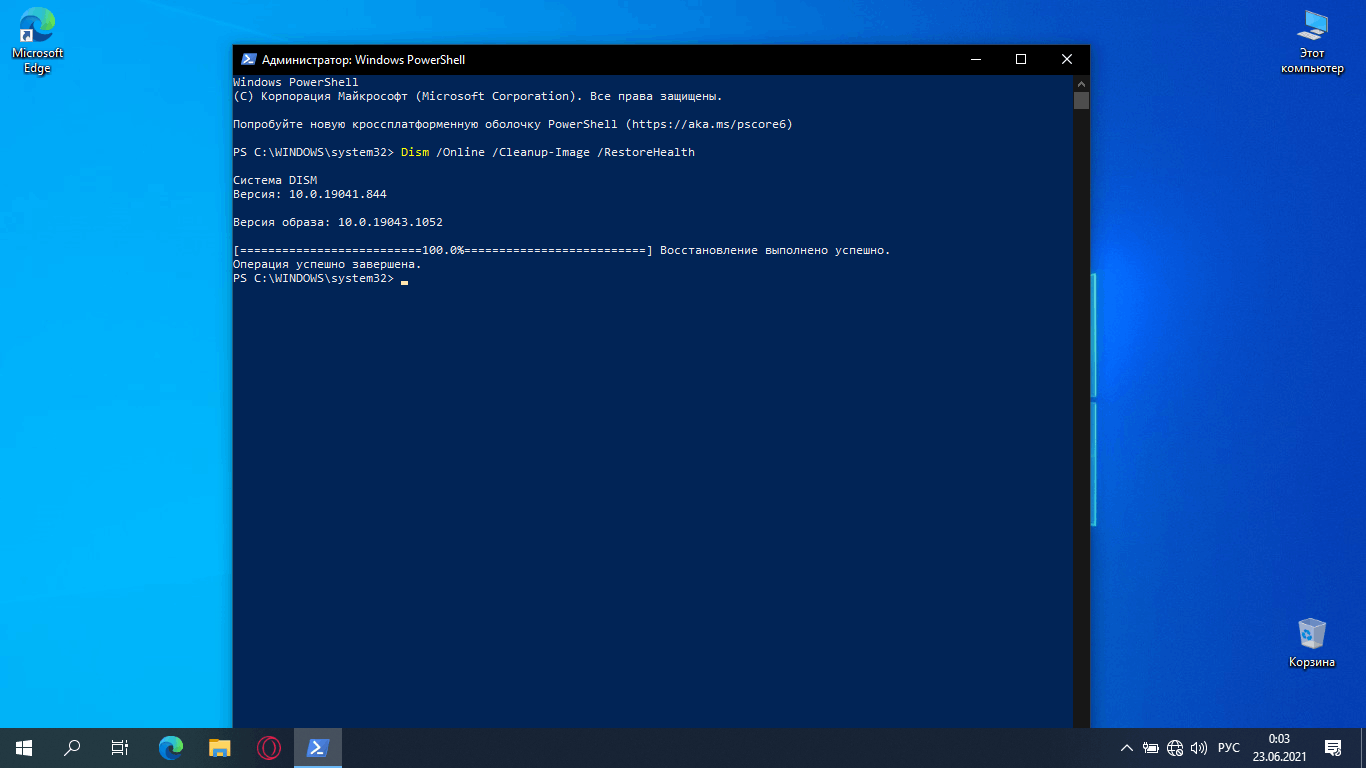Click the Microsoft Corporation copyright line
The image size is (1366, 768).
click(478, 97)
